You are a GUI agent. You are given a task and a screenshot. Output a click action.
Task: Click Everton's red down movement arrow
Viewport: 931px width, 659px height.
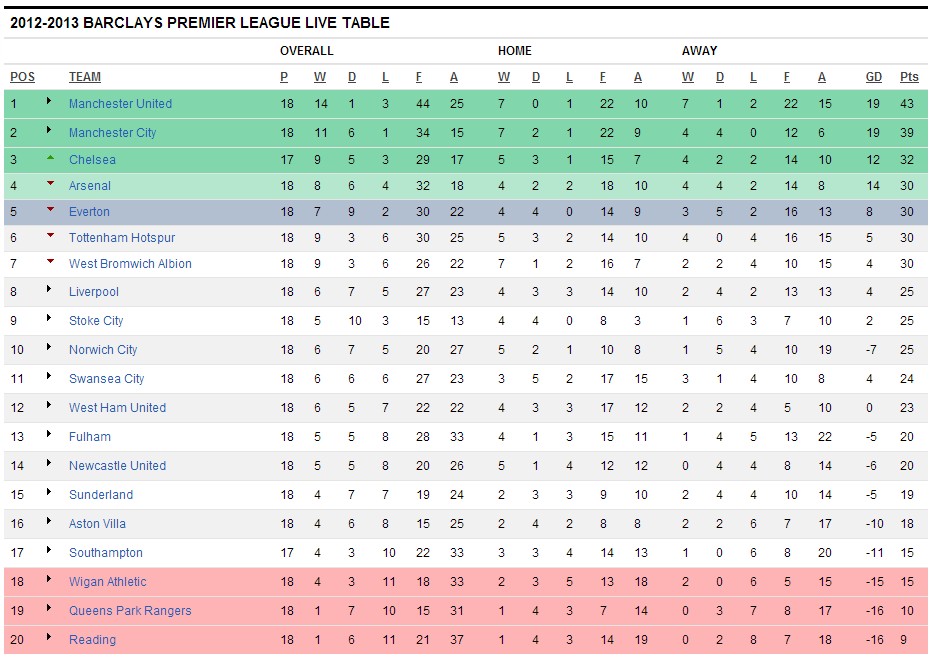50,210
